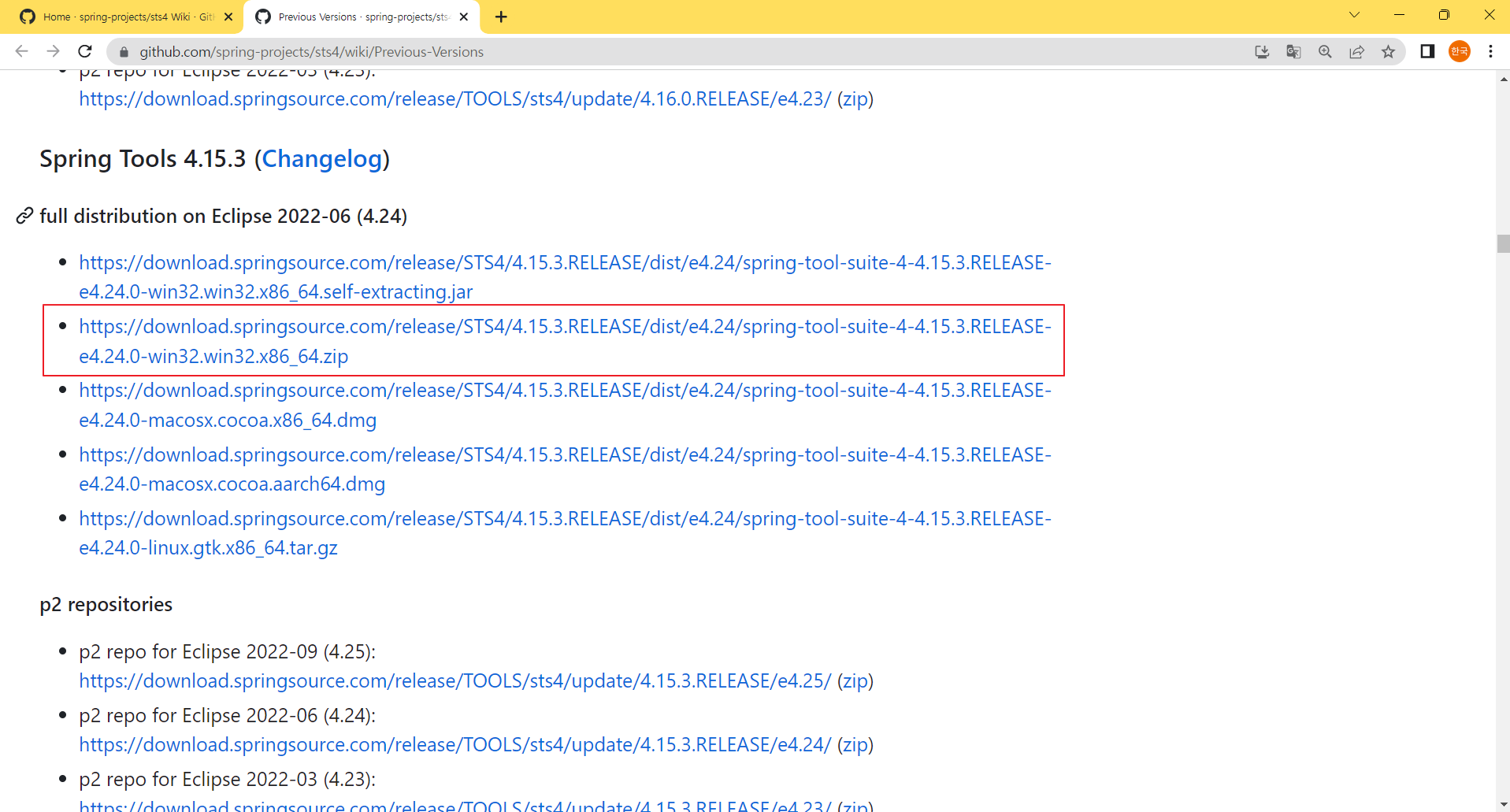This screenshot has width=1510, height=812.
Task: Close the Home sts4 Wiki tab
Action: coord(228,17)
